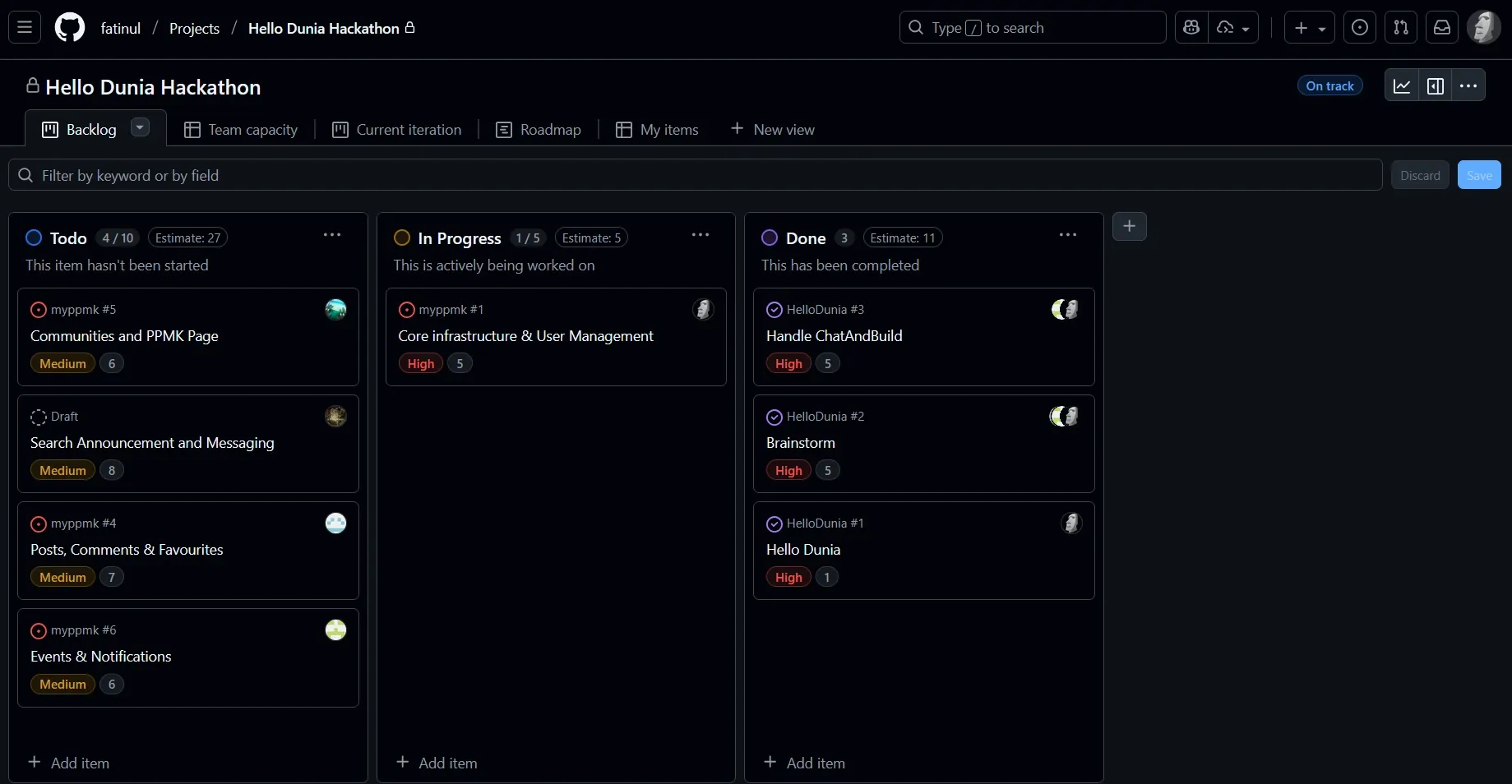Image resolution: width=1512 pixels, height=784 pixels.
Task: Open the issues icon in the header
Action: 1359,27
